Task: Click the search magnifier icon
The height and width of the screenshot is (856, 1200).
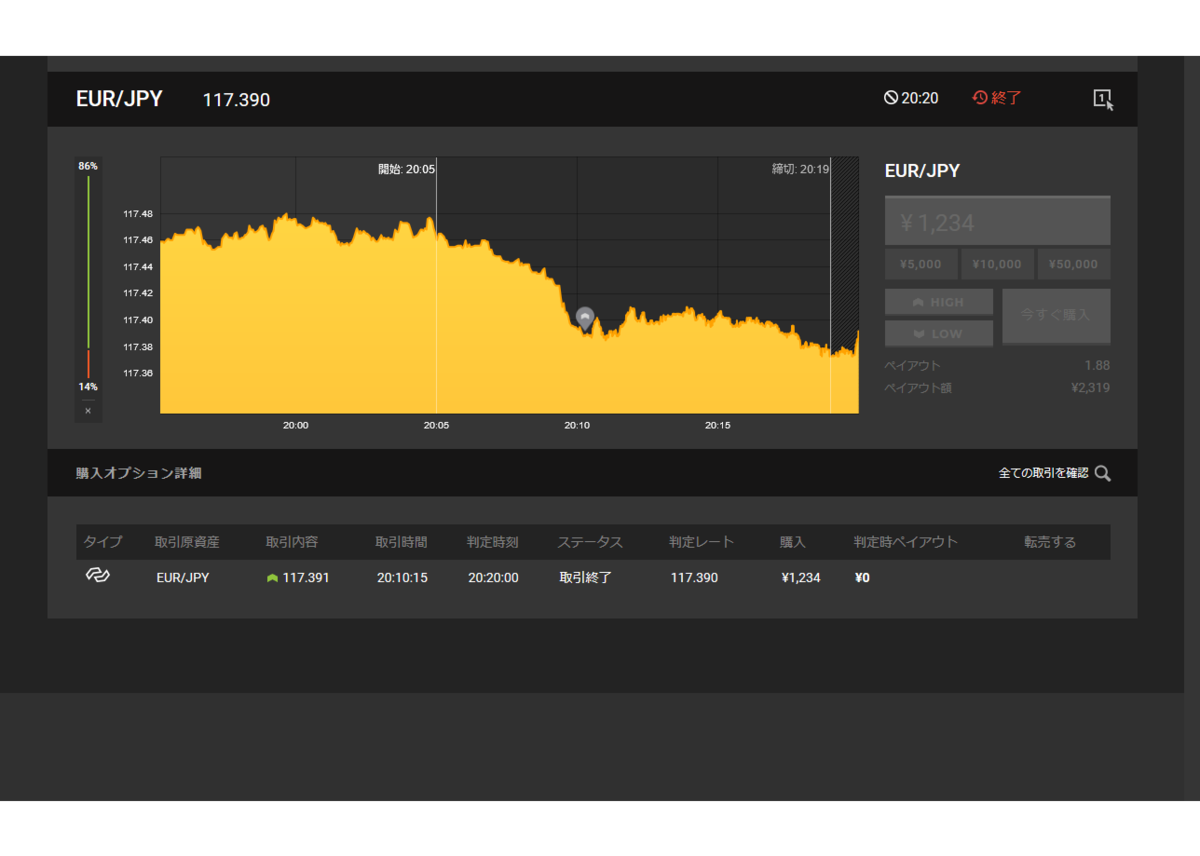Action: [1102, 473]
